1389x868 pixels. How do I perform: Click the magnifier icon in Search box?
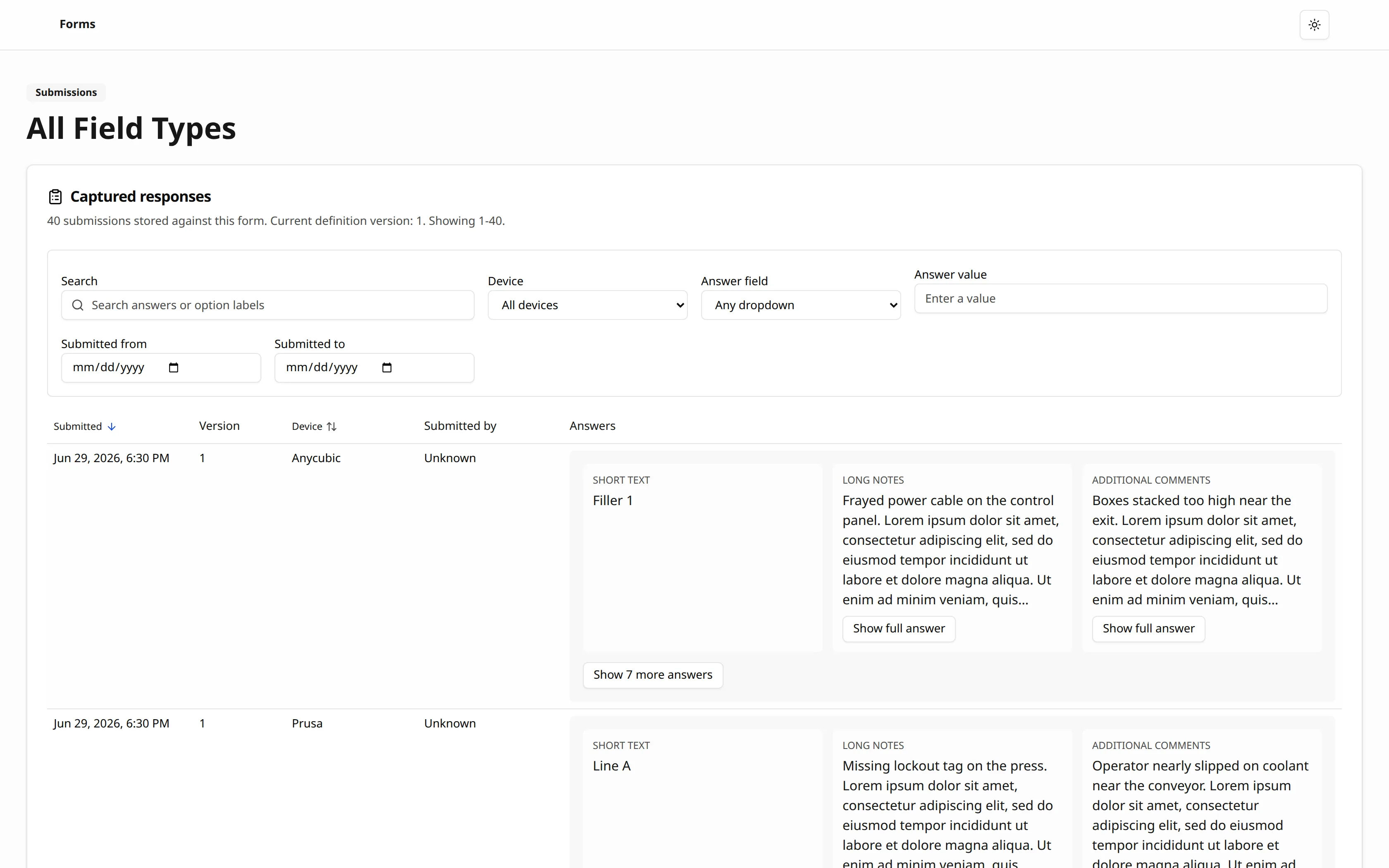pos(77,305)
